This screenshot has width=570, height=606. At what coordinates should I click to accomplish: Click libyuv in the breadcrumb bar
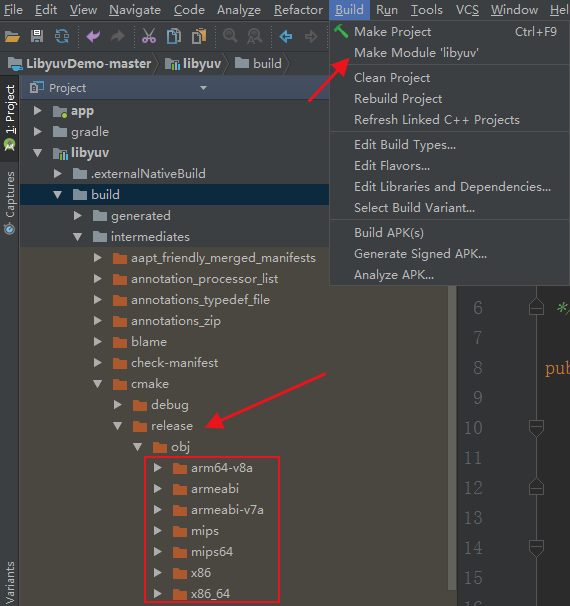pyautogui.click(x=193, y=63)
